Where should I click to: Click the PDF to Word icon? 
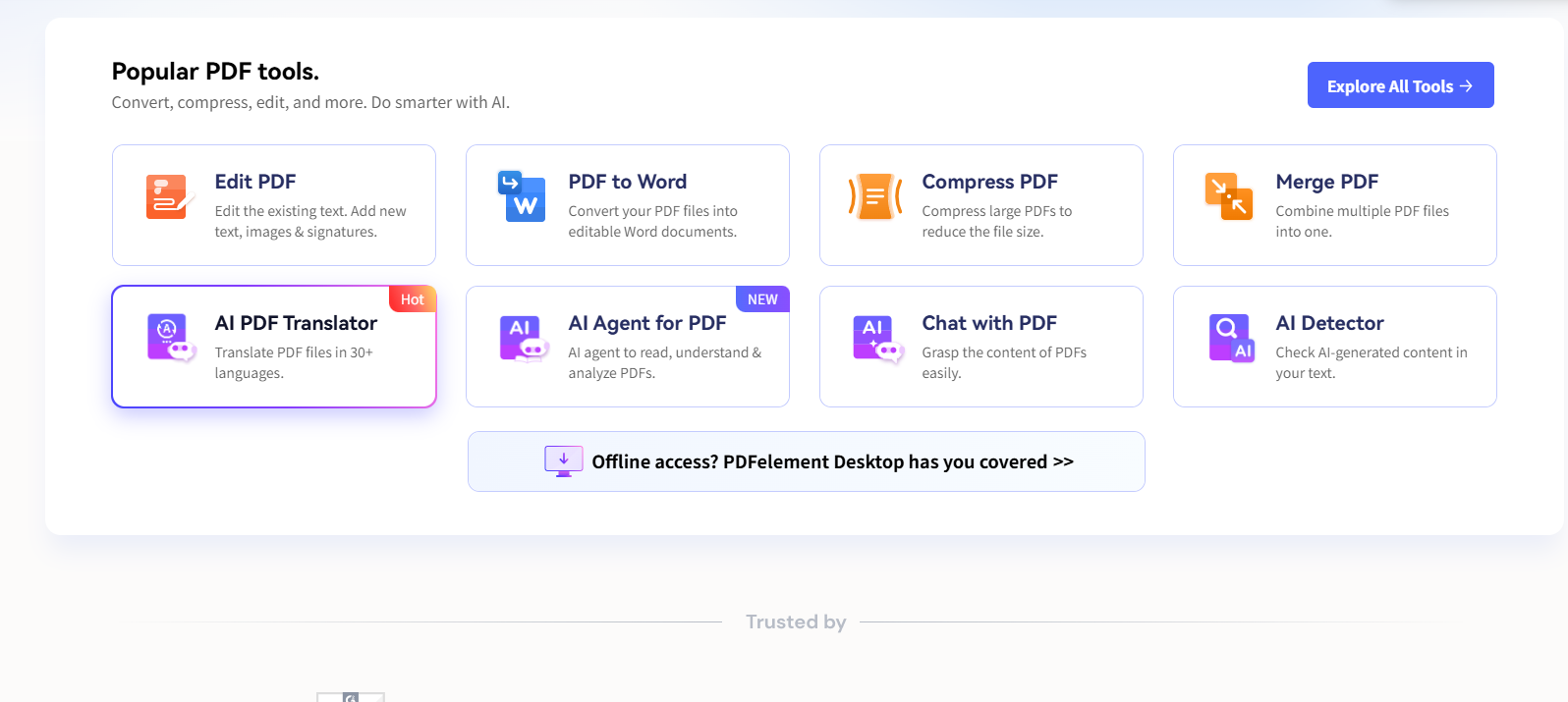522,197
